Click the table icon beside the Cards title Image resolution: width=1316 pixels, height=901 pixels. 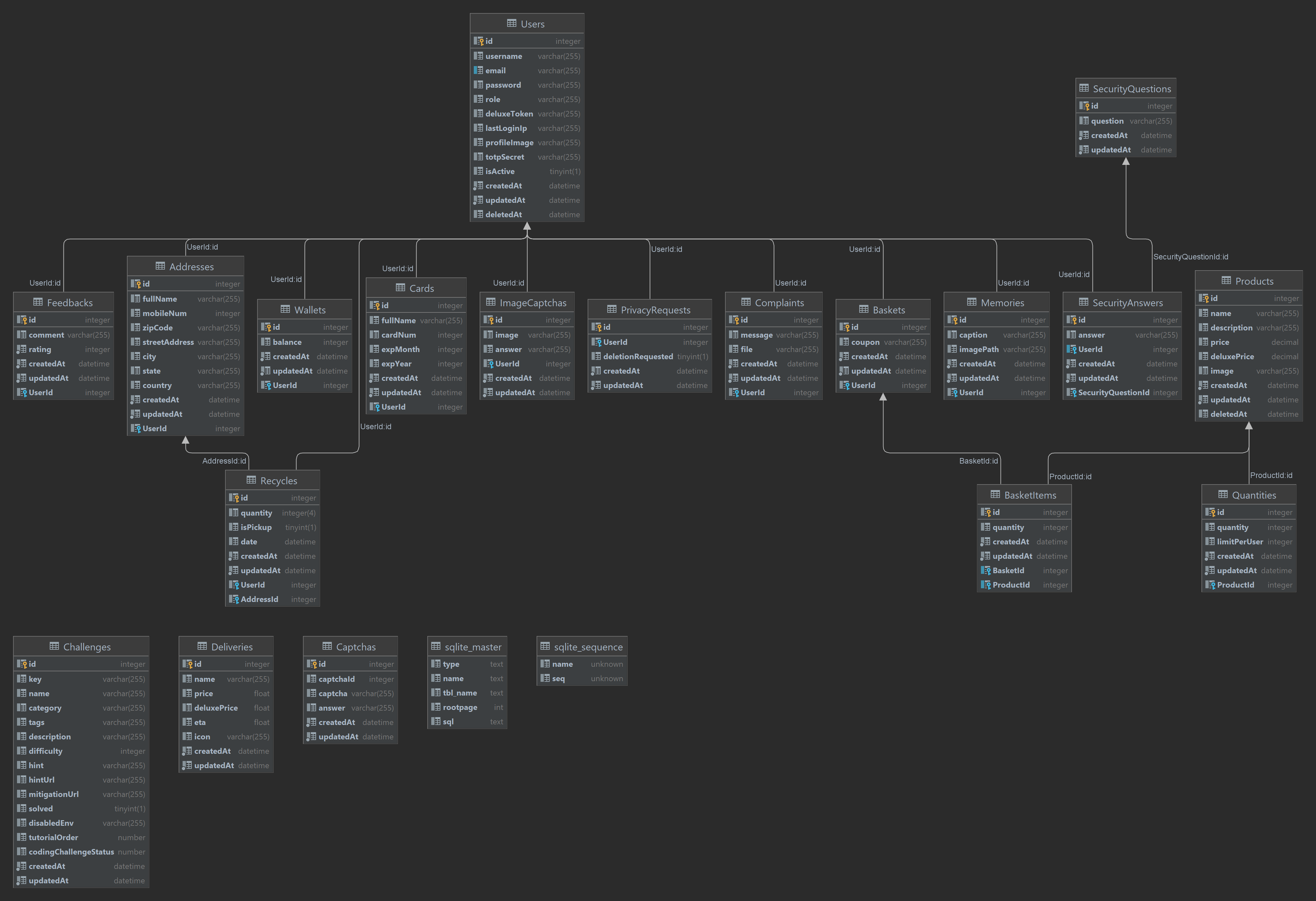tap(400, 287)
